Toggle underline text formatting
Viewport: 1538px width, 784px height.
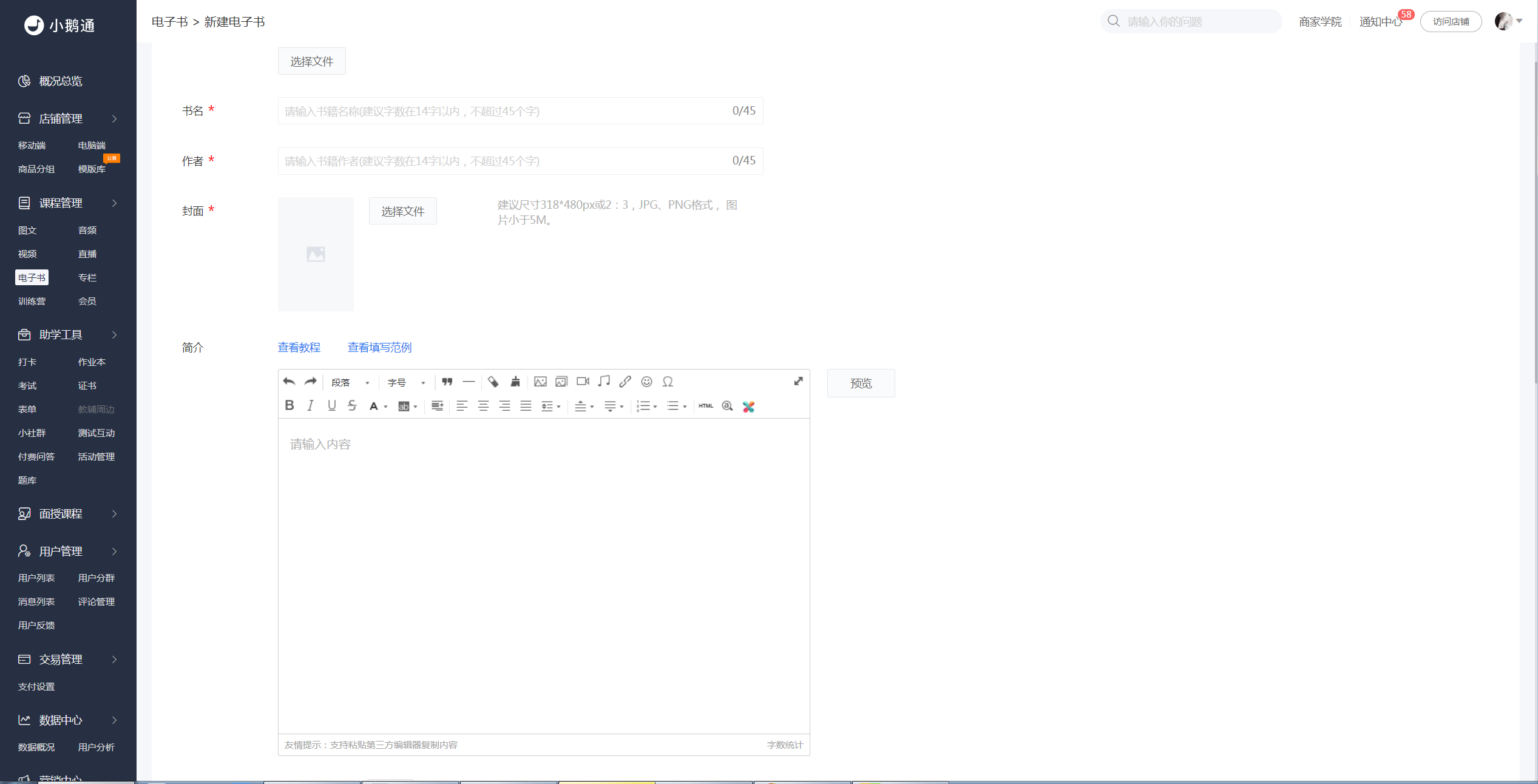click(x=331, y=406)
